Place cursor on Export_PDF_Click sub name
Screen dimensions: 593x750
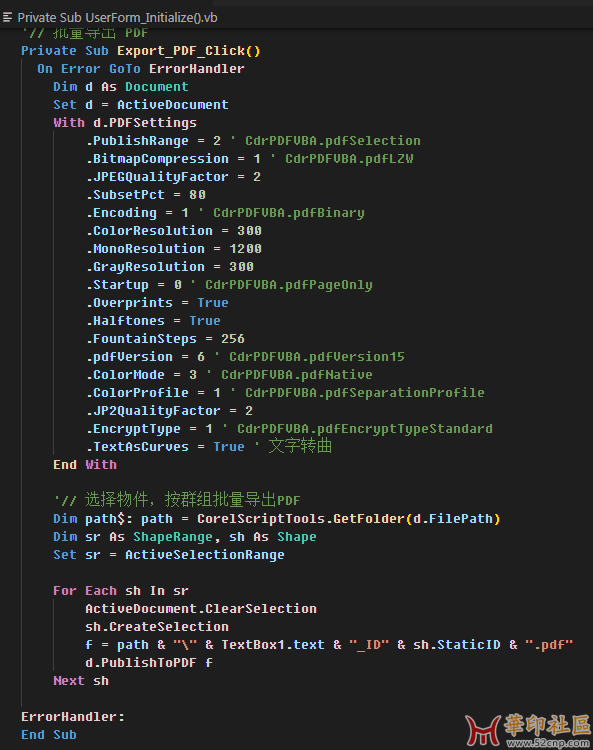pos(181,51)
